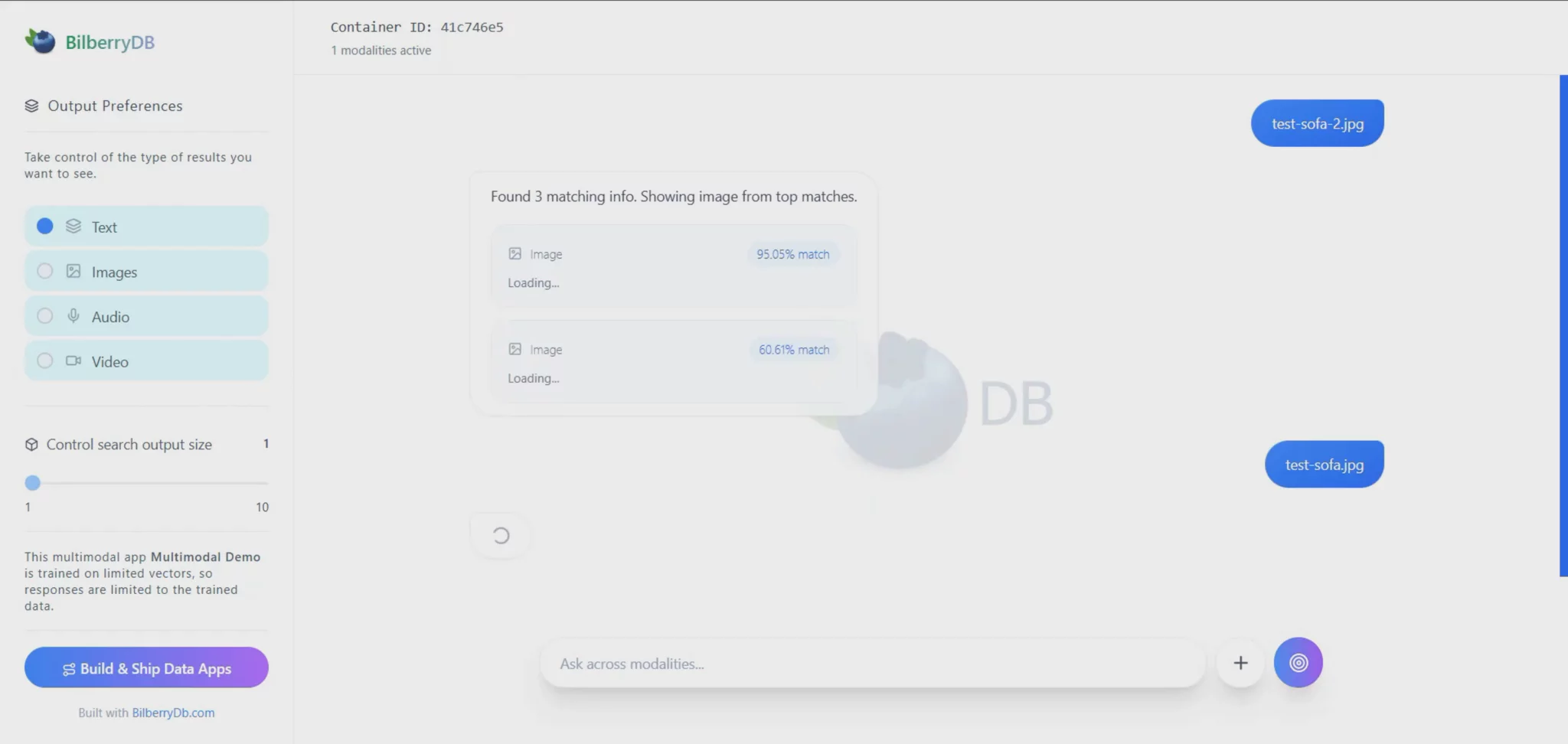Click Loading... text in the 60.61% match card
Screen dimensions: 1568x744
(x=533, y=378)
